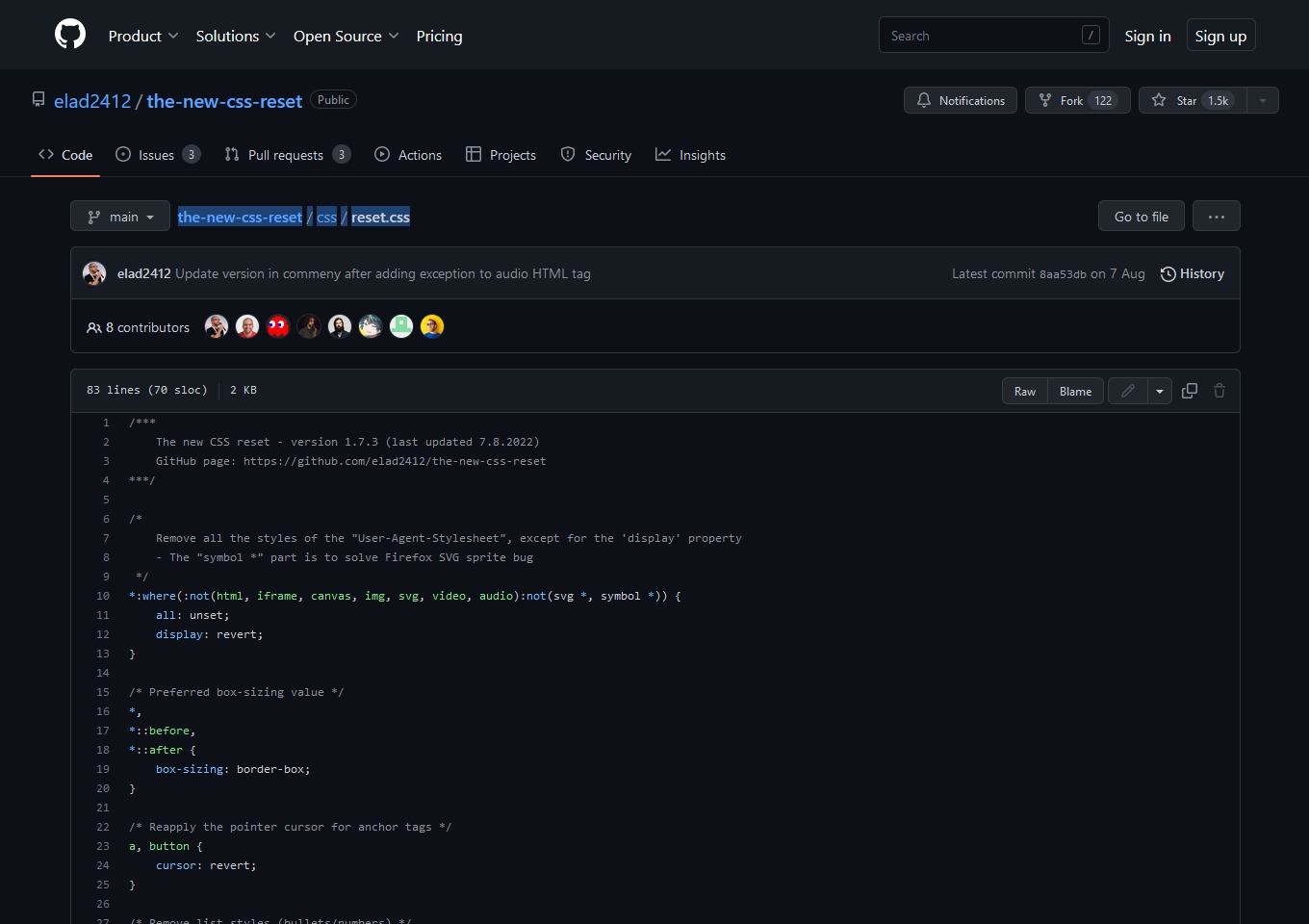
Task: Open the Pricing page
Action: 439,36
